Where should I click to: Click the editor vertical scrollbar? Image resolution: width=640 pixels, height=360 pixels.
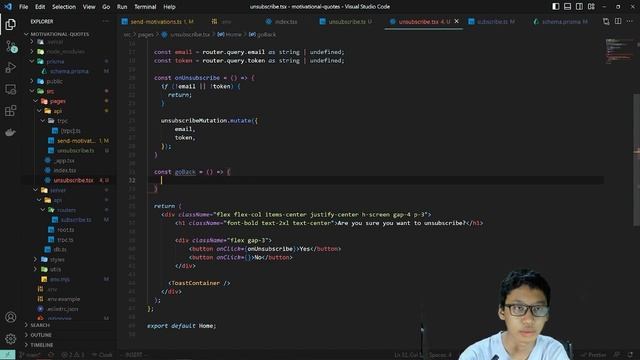636,159
